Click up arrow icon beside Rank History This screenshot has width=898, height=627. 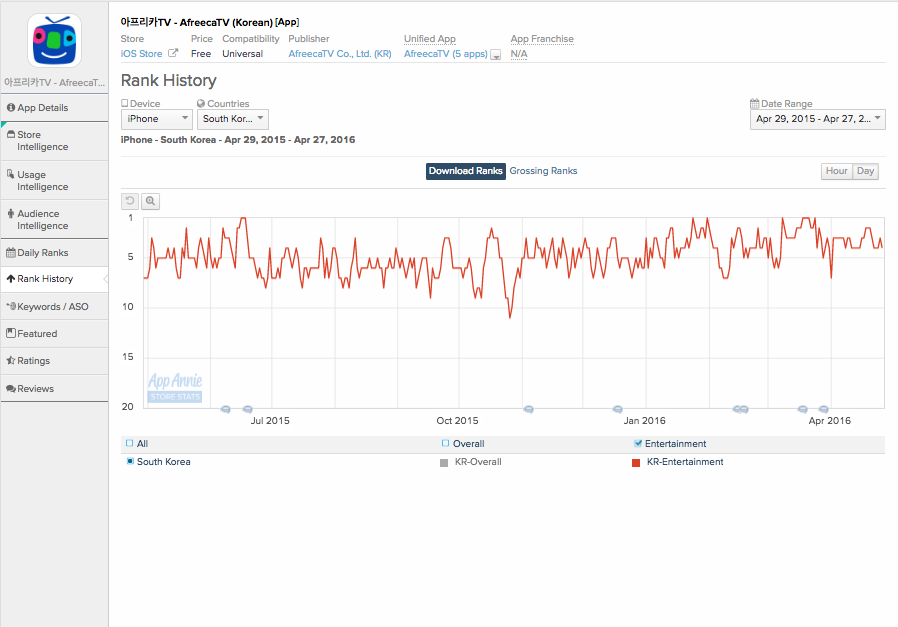(11, 279)
